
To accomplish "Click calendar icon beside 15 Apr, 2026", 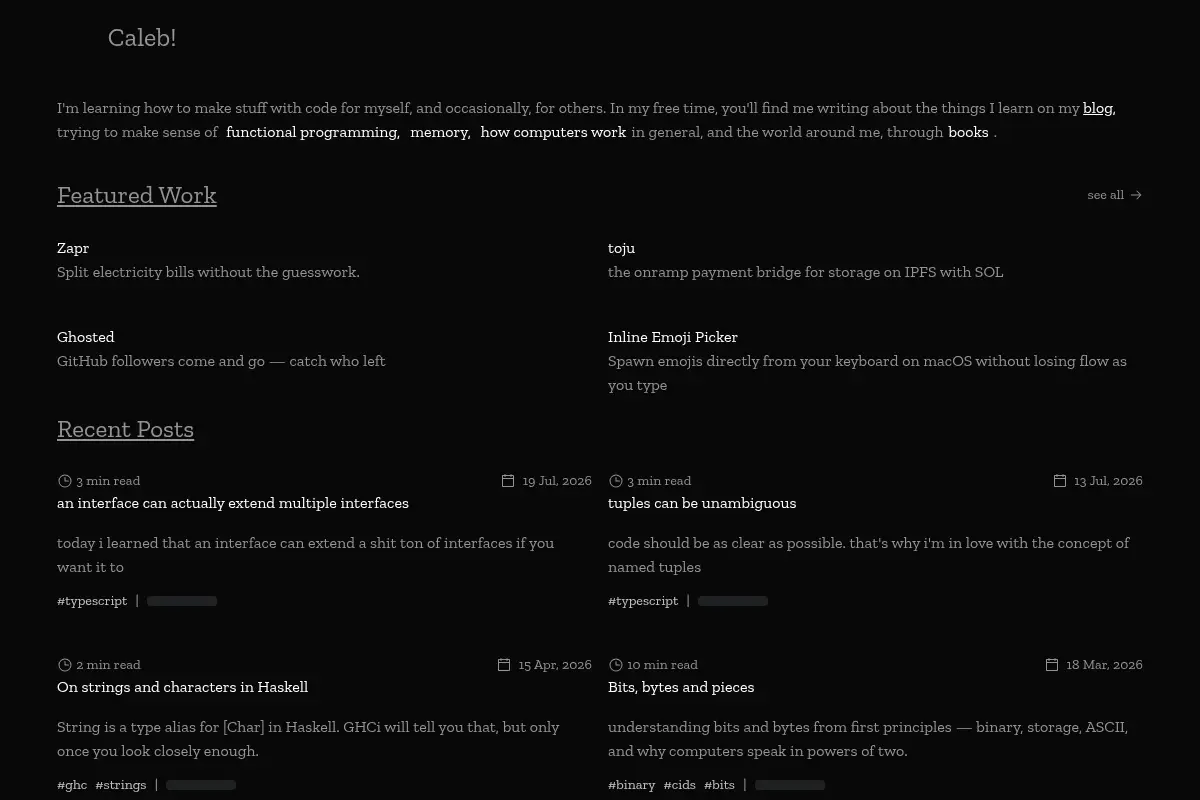I will pyautogui.click(x=504, y=665).
